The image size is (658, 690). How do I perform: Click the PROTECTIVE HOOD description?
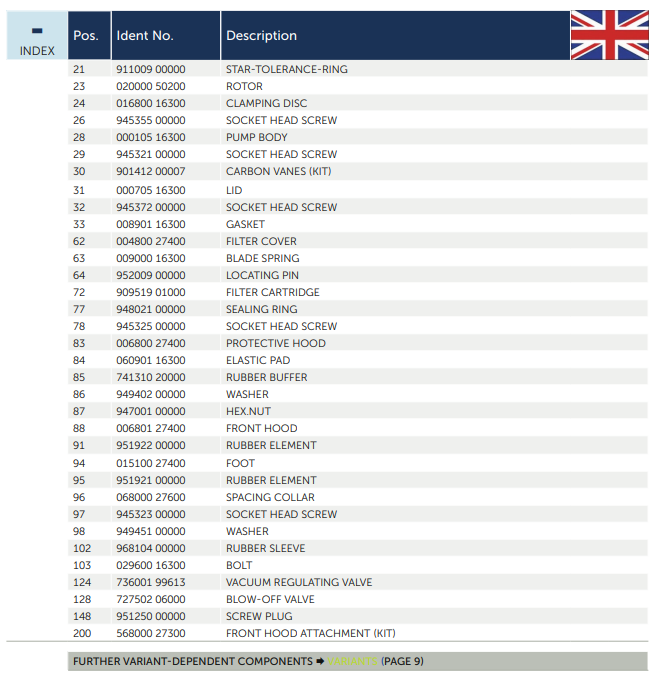click(275, 344)
